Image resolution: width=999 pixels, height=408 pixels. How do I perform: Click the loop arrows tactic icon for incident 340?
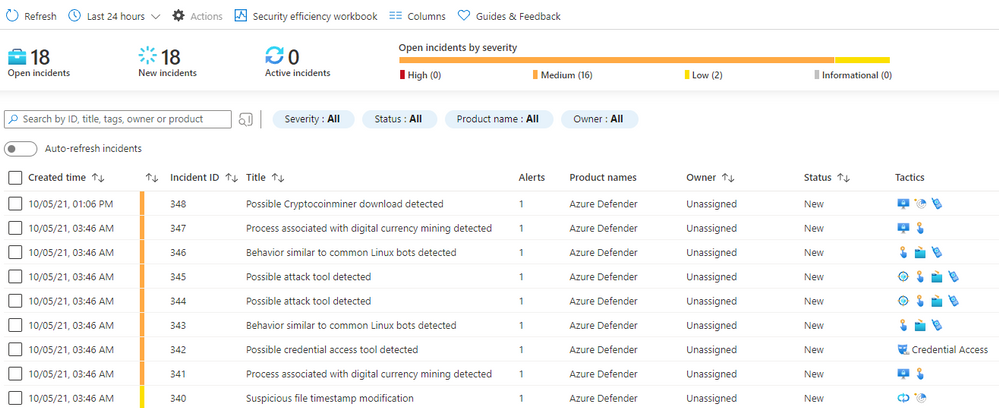point(903,398)
